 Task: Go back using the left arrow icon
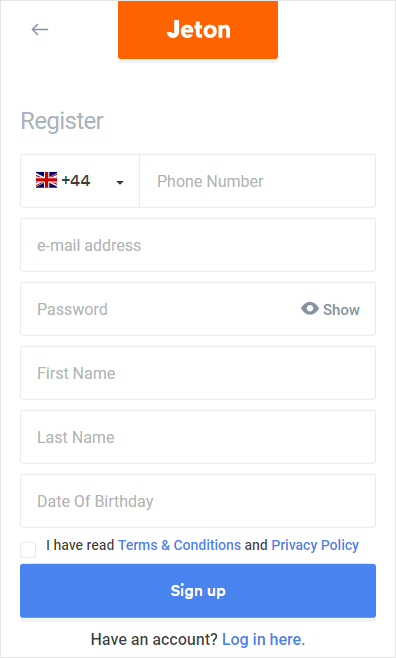point(40,29)
